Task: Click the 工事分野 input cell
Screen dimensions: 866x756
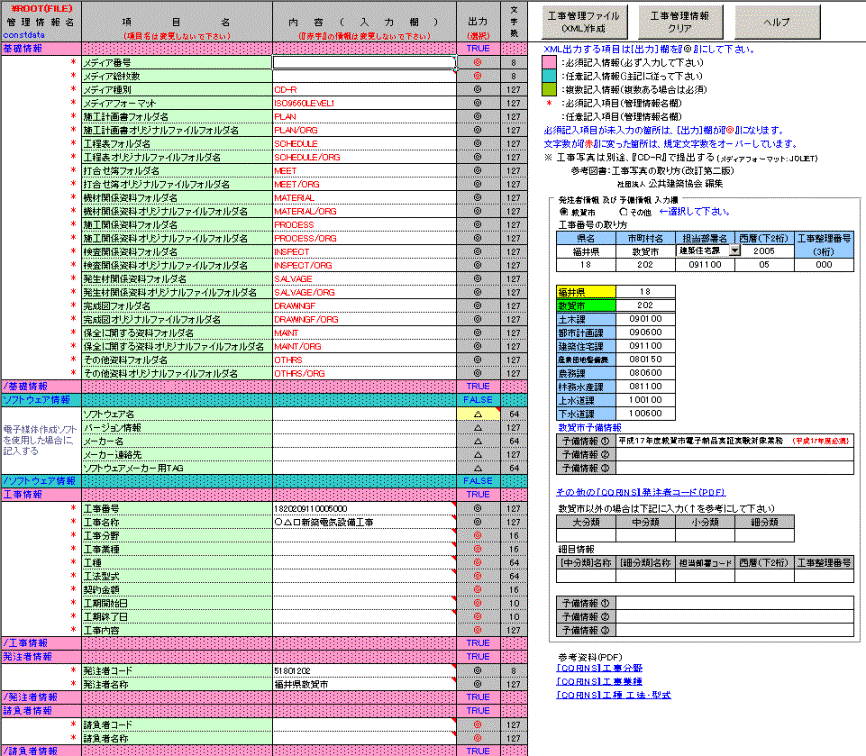Action: [x=365, y=536]
